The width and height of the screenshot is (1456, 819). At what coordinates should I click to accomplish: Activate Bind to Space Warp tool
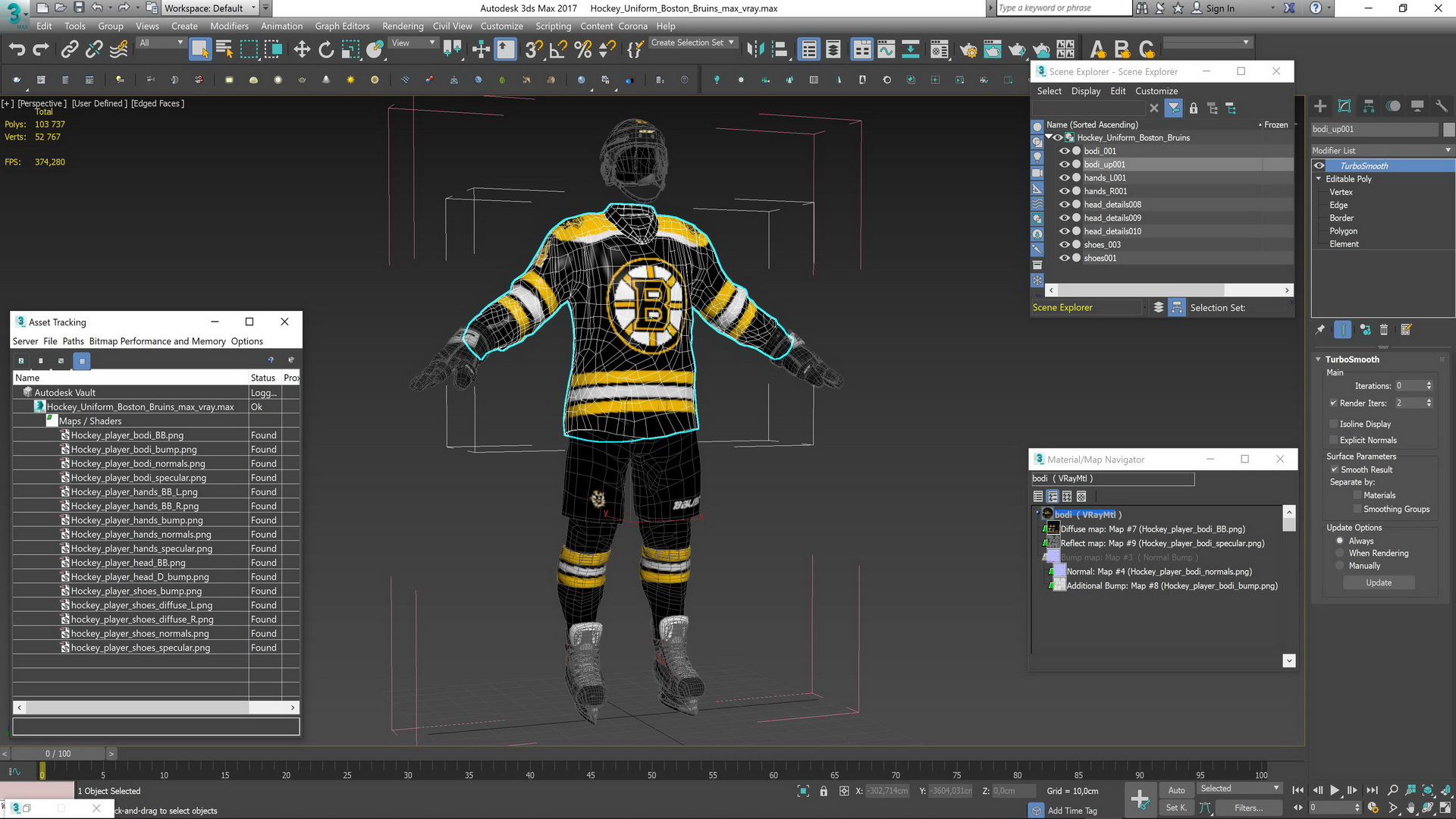pyautogui.click(x=119, y=50)
